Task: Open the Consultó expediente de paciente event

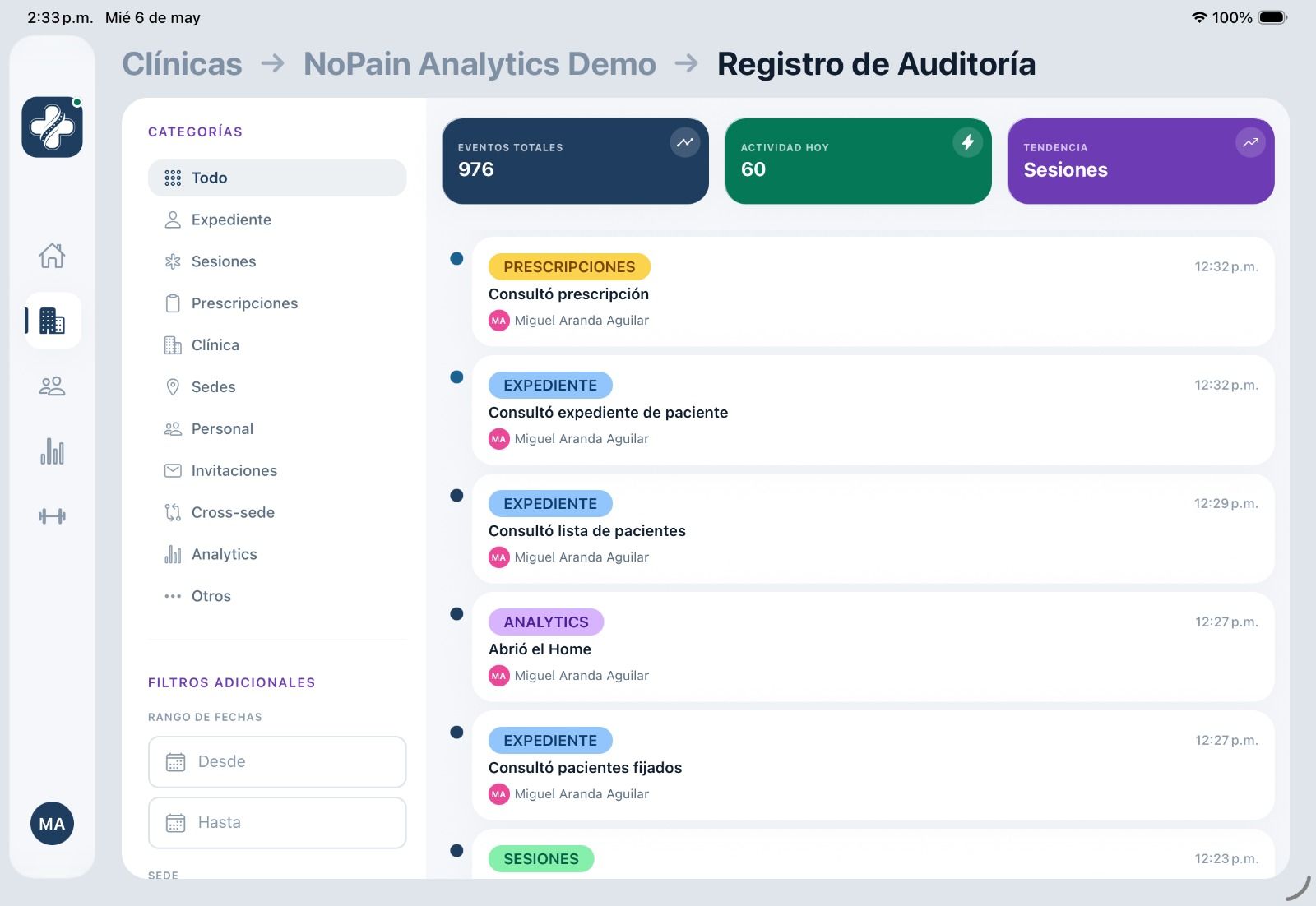Action: pos(873,410)
